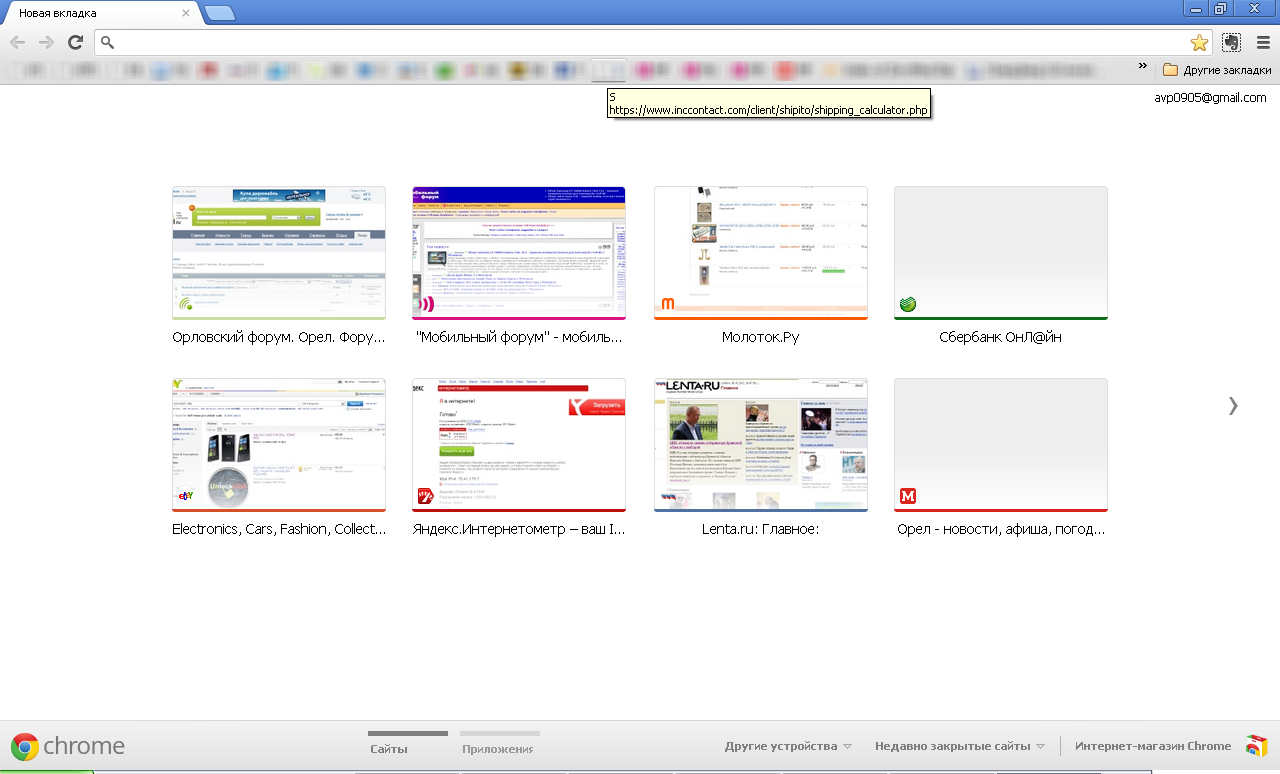Expand the bookmarks bar overflow chevron
1280x774 pixels.
(x=1143, y=67)
